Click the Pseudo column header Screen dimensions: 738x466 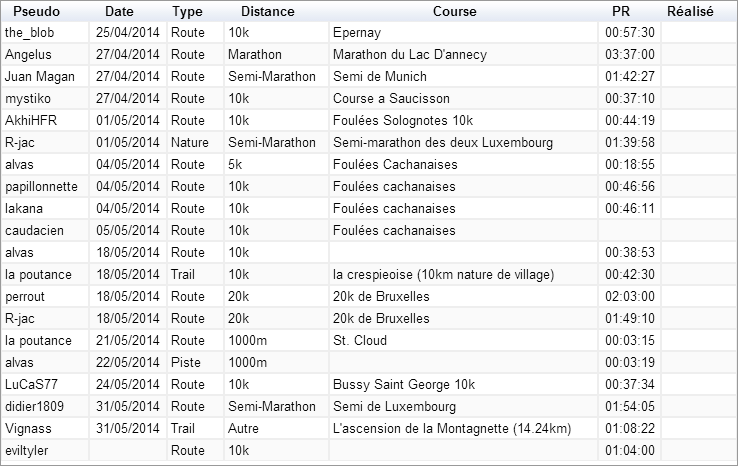coord(37,11)
